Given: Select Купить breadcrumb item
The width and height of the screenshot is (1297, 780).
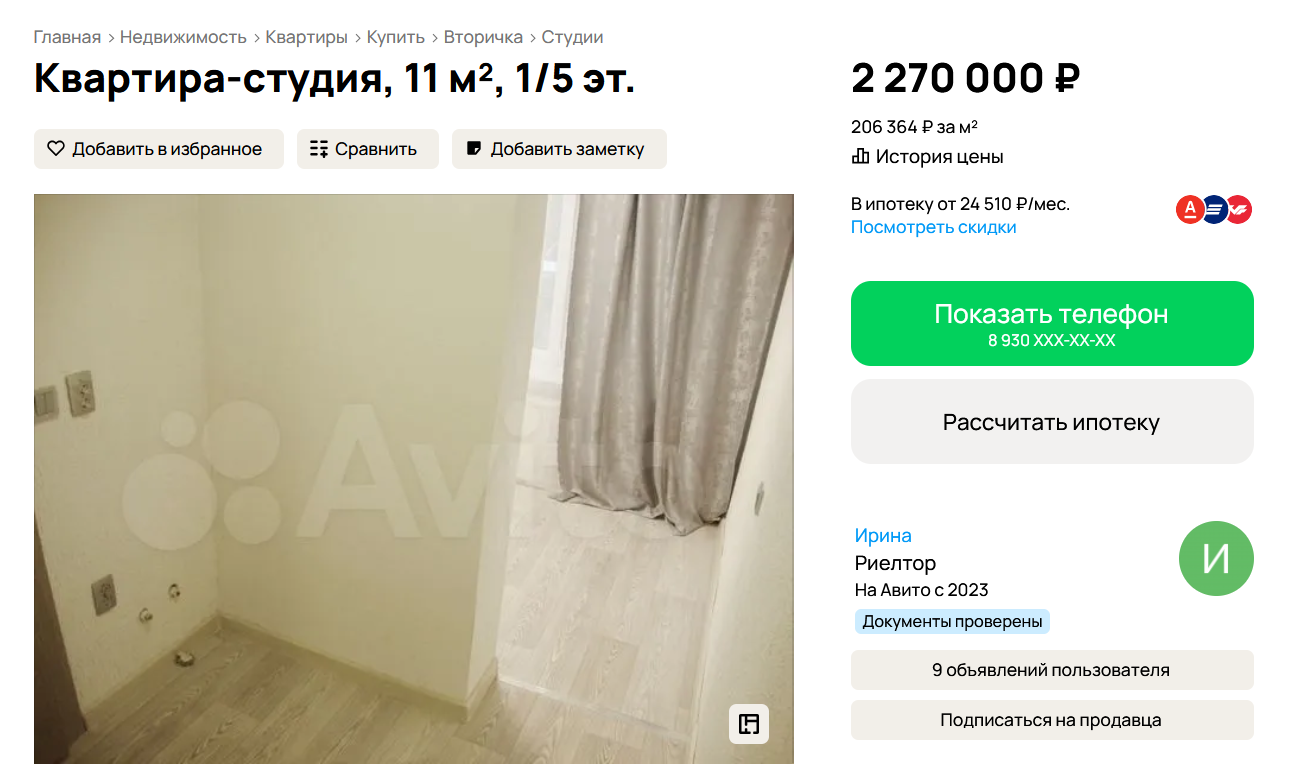Looking at the screenshot, I should [396, 37].
